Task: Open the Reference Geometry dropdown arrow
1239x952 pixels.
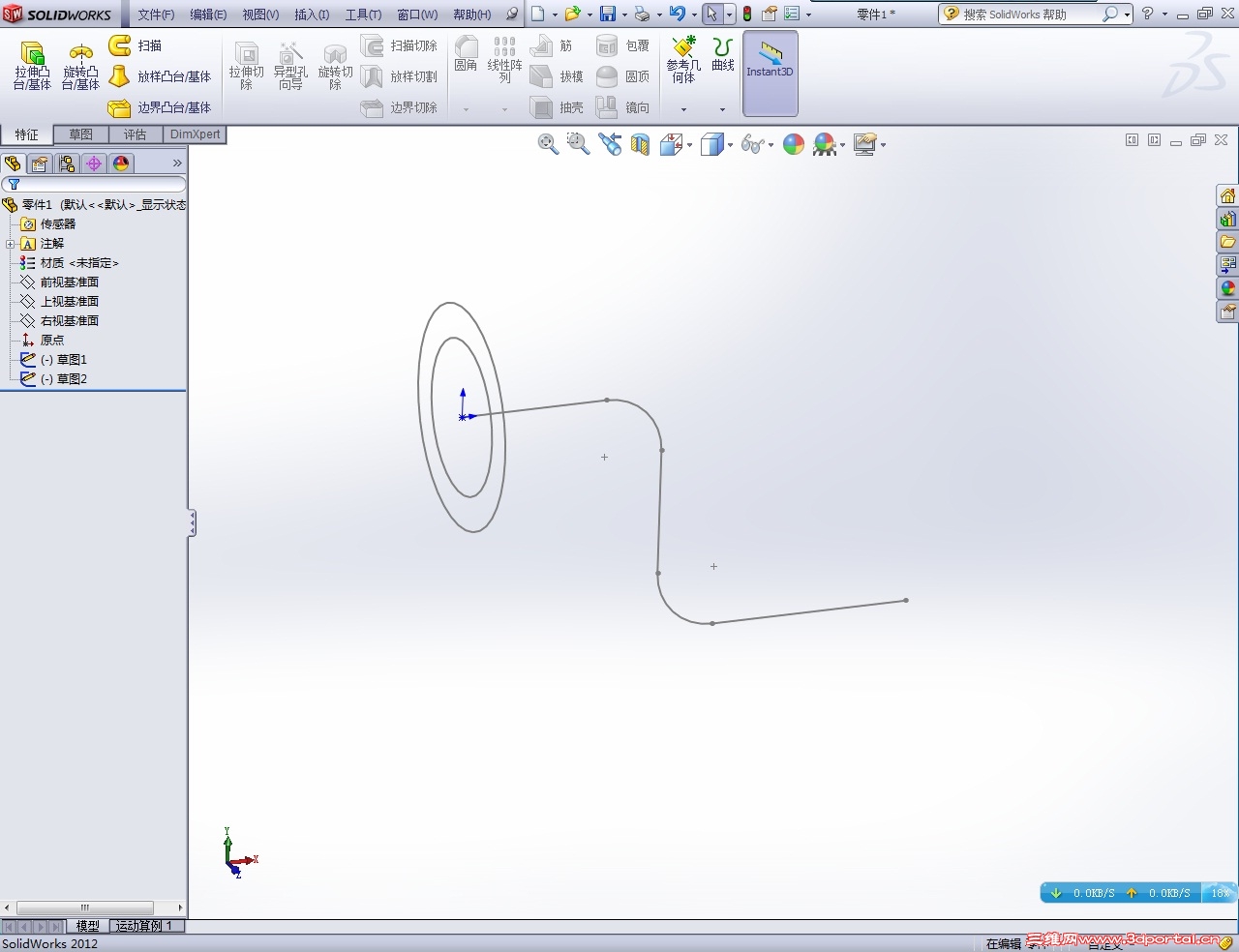Action: [x=683, y=109]
